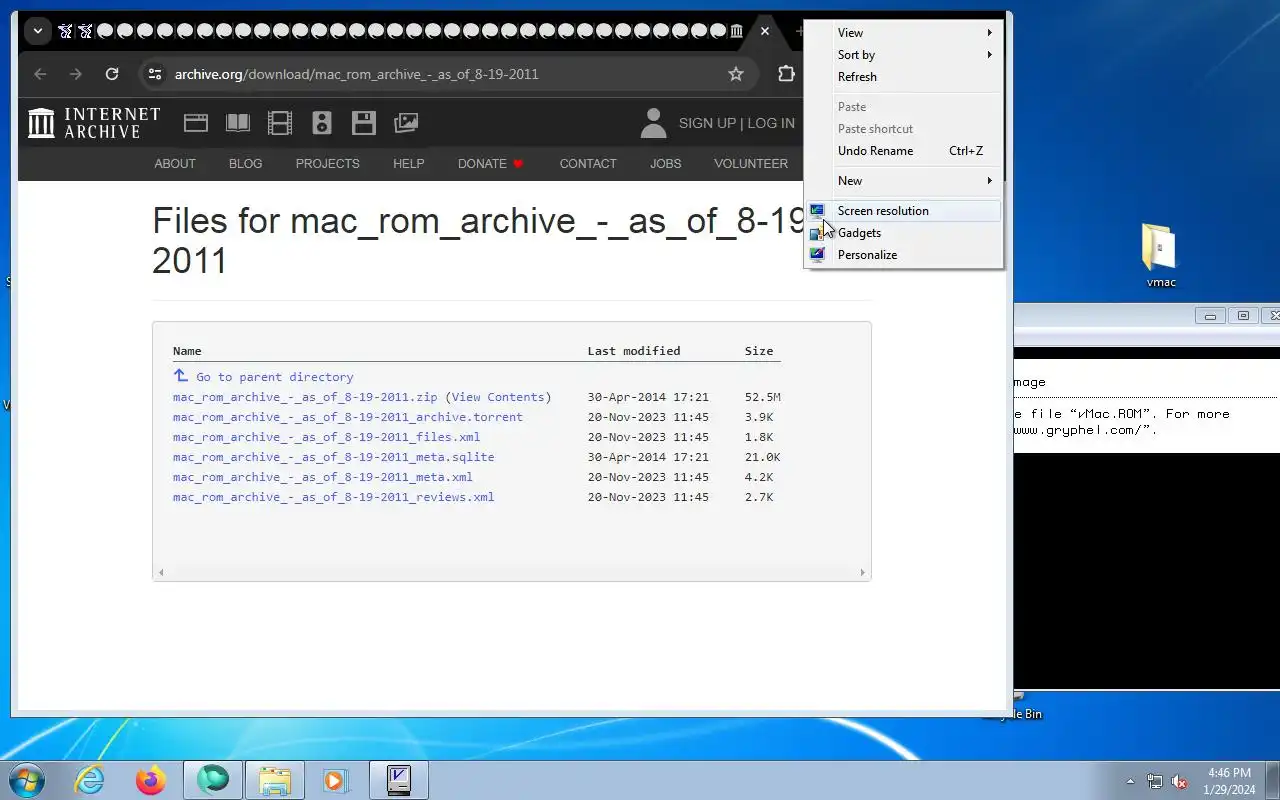Select the vmac folder on desktop
The height and width of the screenshot is (800, 1280).
[1160, 256]
